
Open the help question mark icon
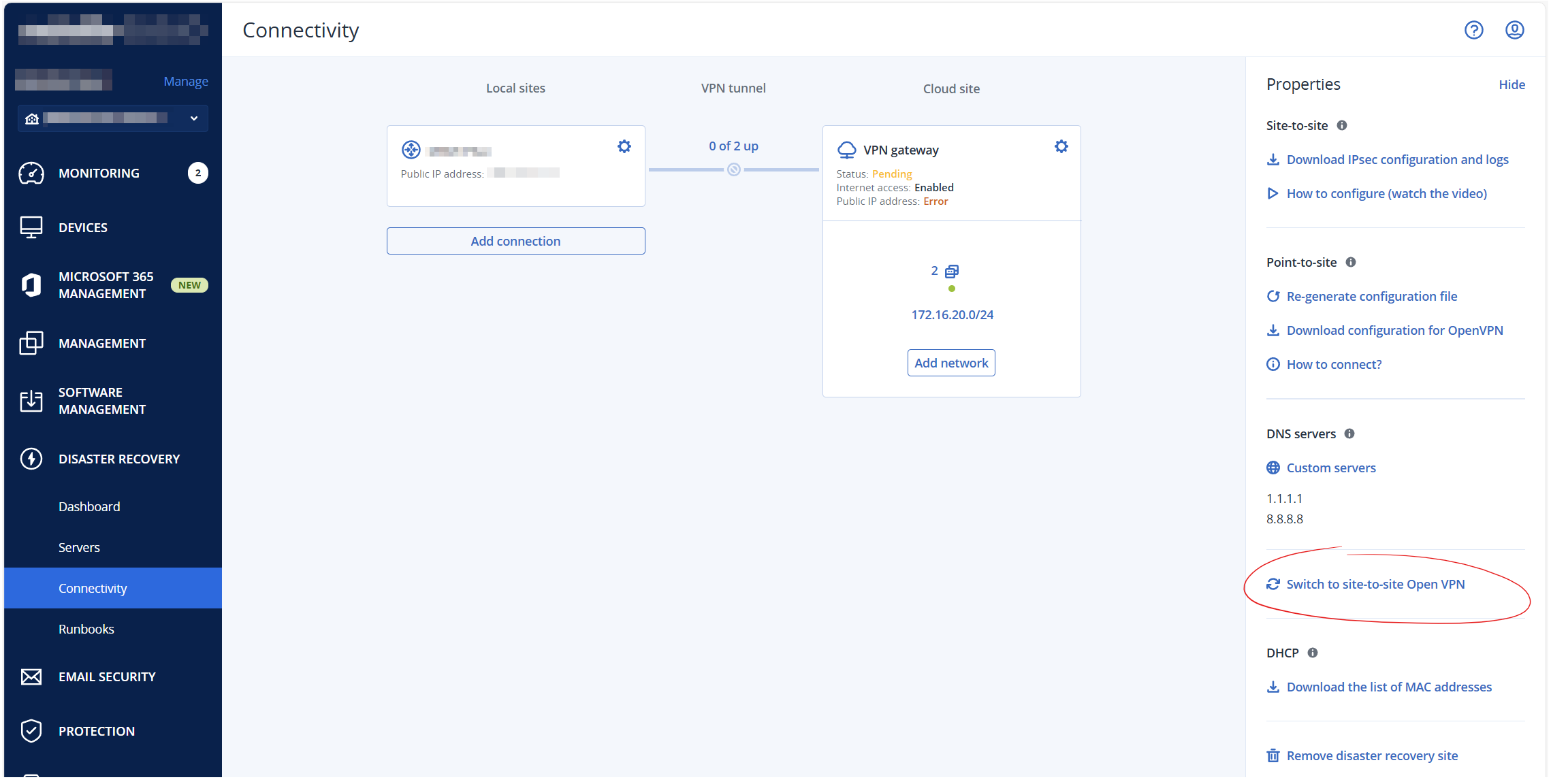(x=1473, y=30)
